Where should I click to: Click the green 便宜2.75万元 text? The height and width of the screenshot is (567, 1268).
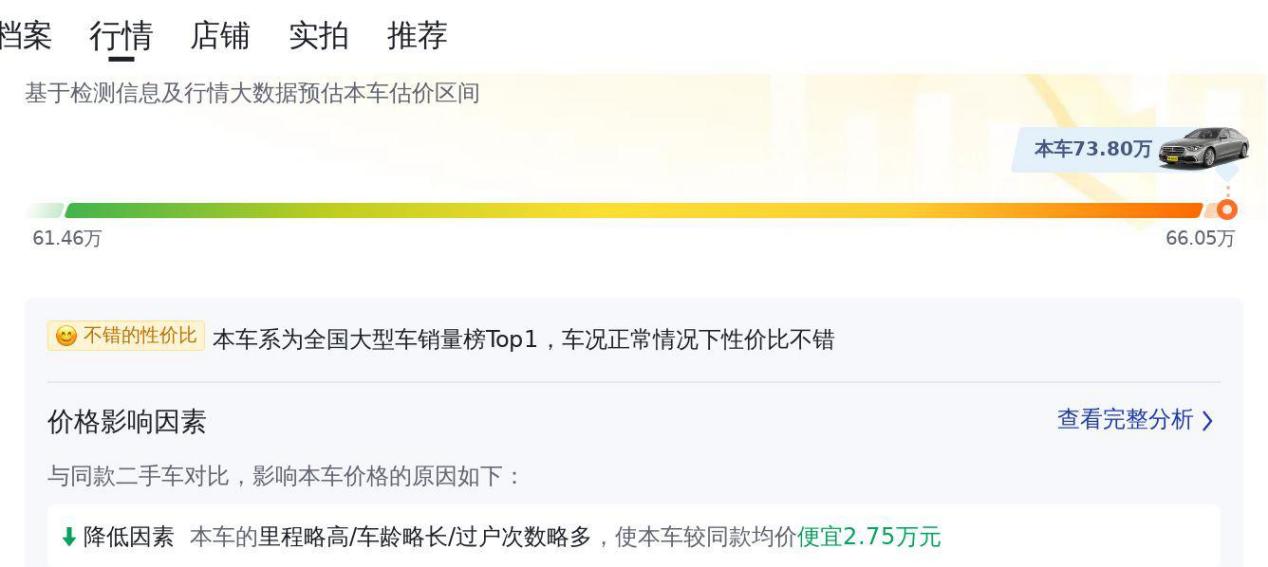pos(869,537)
